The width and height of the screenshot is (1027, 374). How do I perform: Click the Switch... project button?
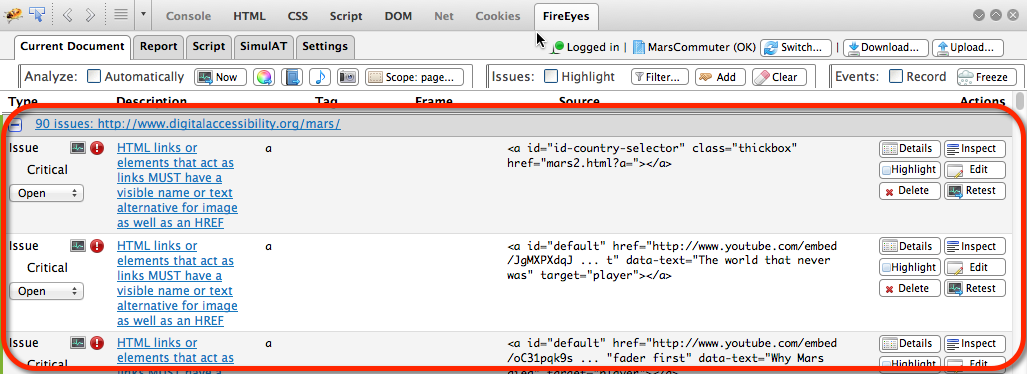click(796, 48)
